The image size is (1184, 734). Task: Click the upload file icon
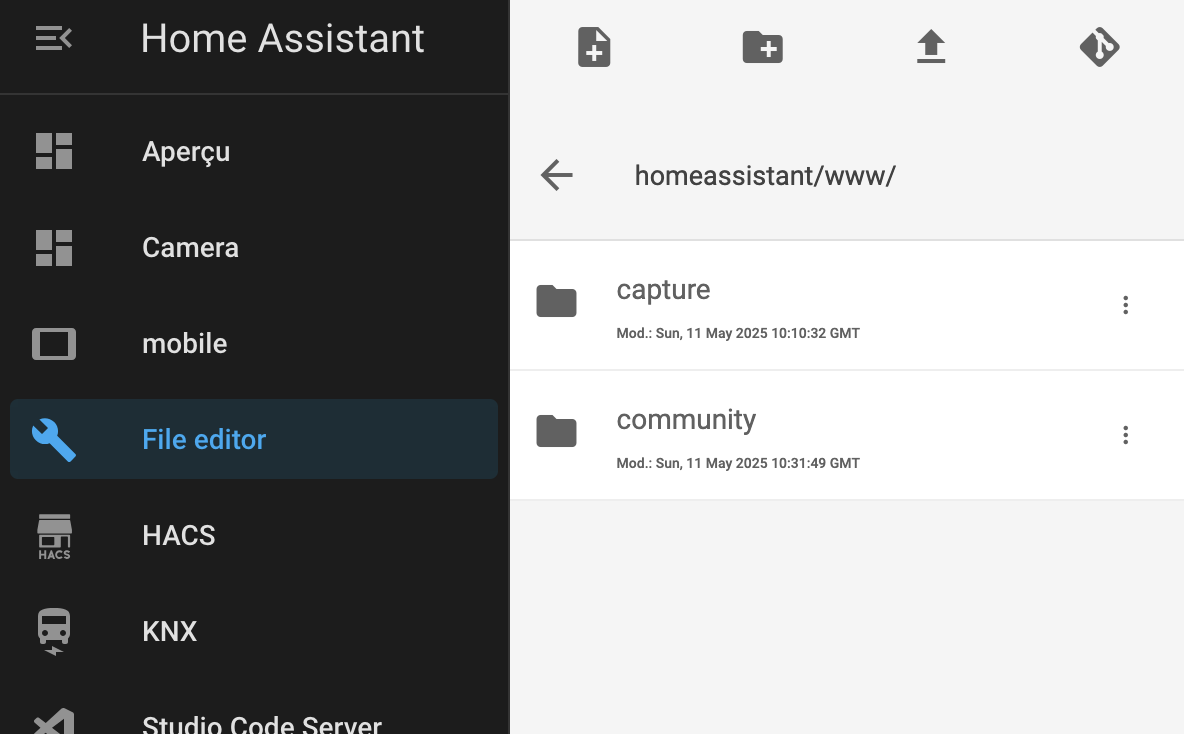click(931, 47)
